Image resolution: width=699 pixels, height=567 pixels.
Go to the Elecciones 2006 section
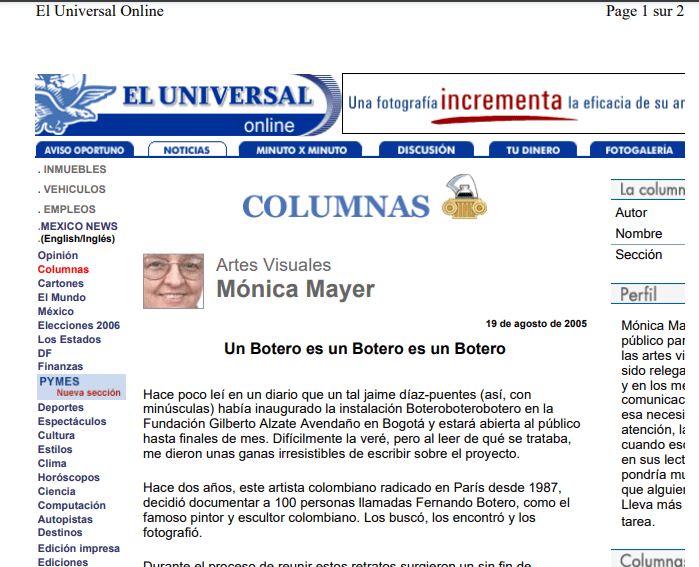point(79,326)
